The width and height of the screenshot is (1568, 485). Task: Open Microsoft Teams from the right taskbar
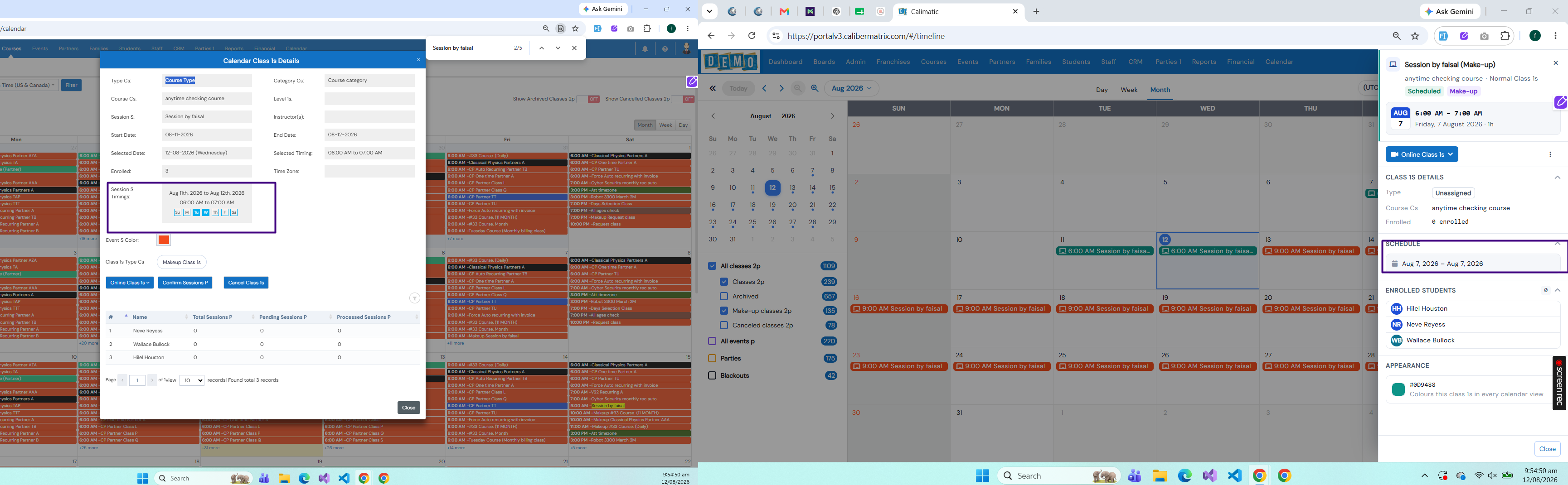point(1135,476)
